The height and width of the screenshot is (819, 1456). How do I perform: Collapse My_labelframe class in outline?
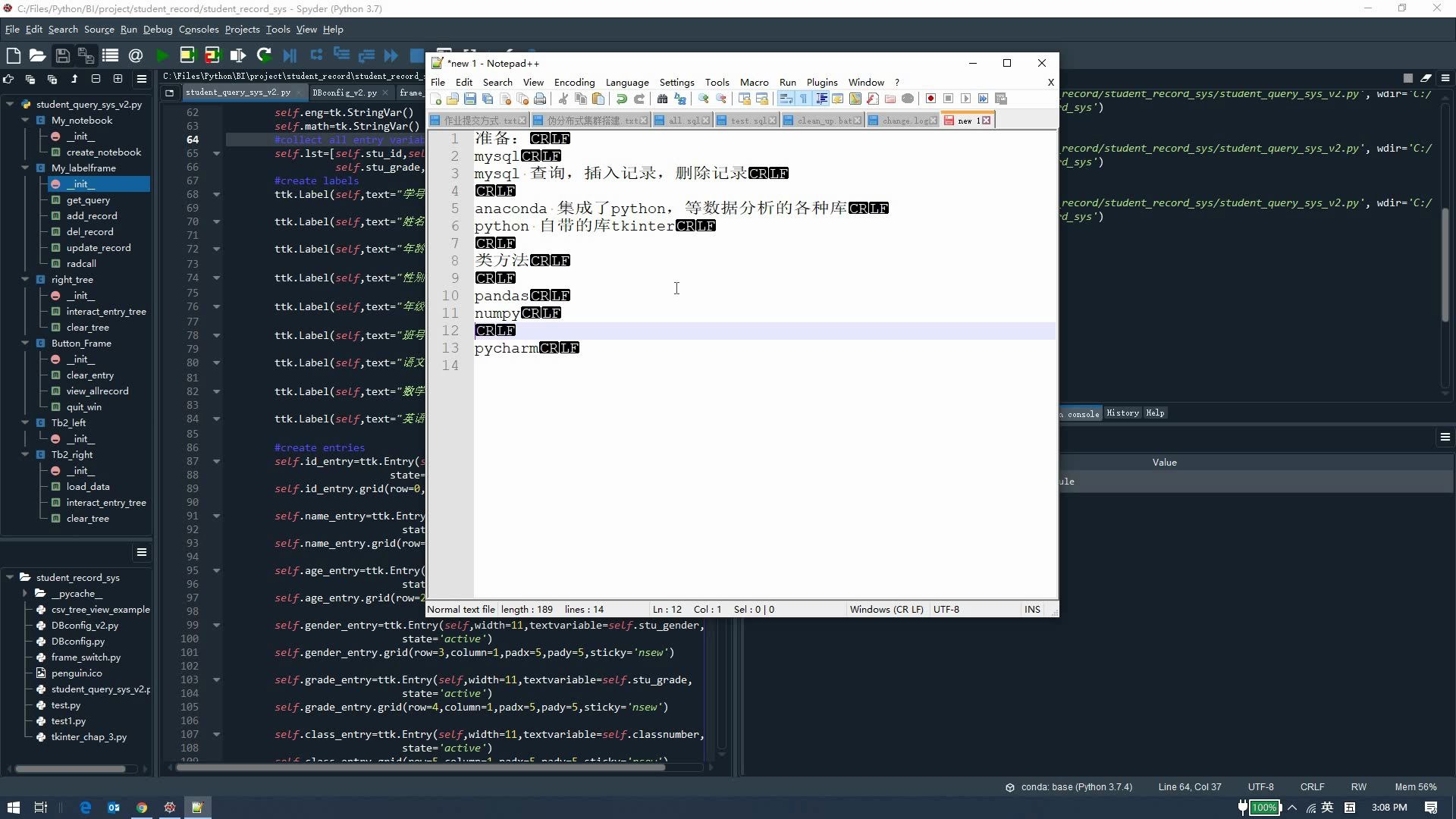pyautogui.click(x=25, y=168)
